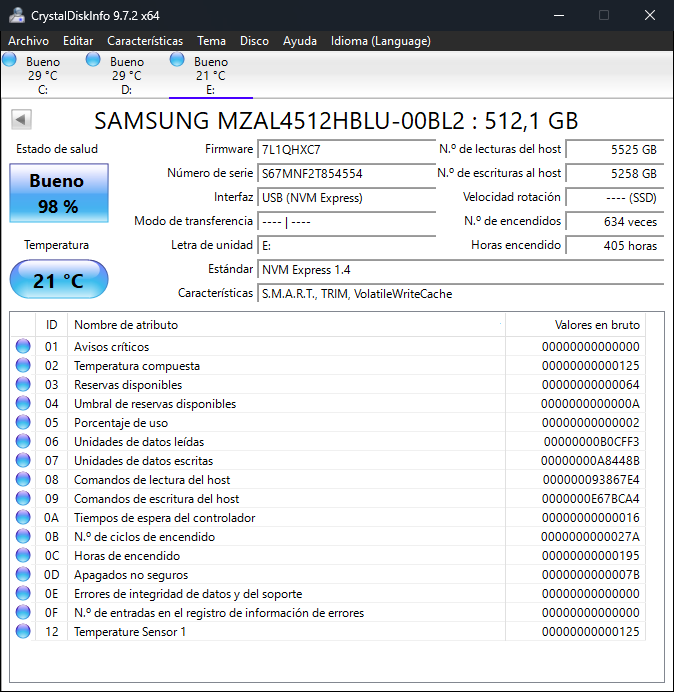Click the previous disk arrow button

tap(21, 119)
